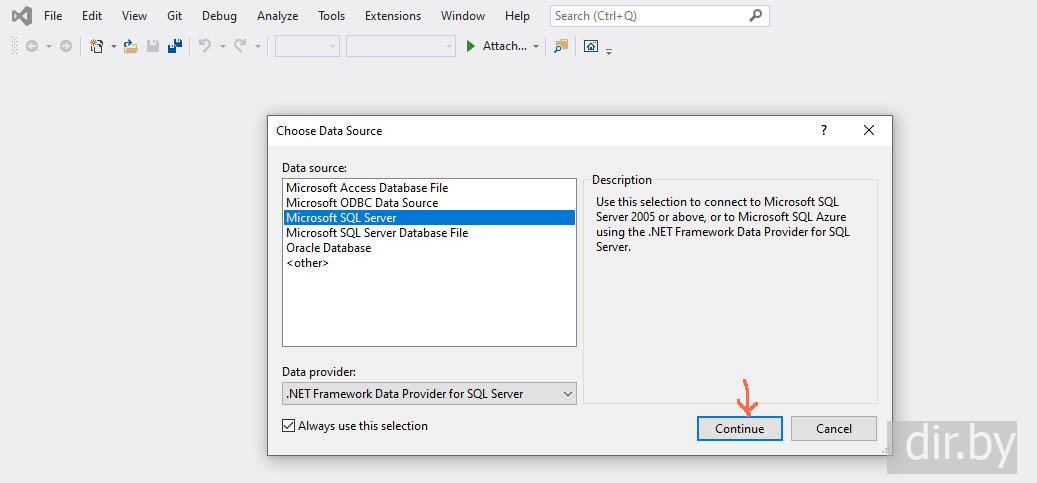
Task: Uncheck Always use this selection
Action: [x=288, y=425]
